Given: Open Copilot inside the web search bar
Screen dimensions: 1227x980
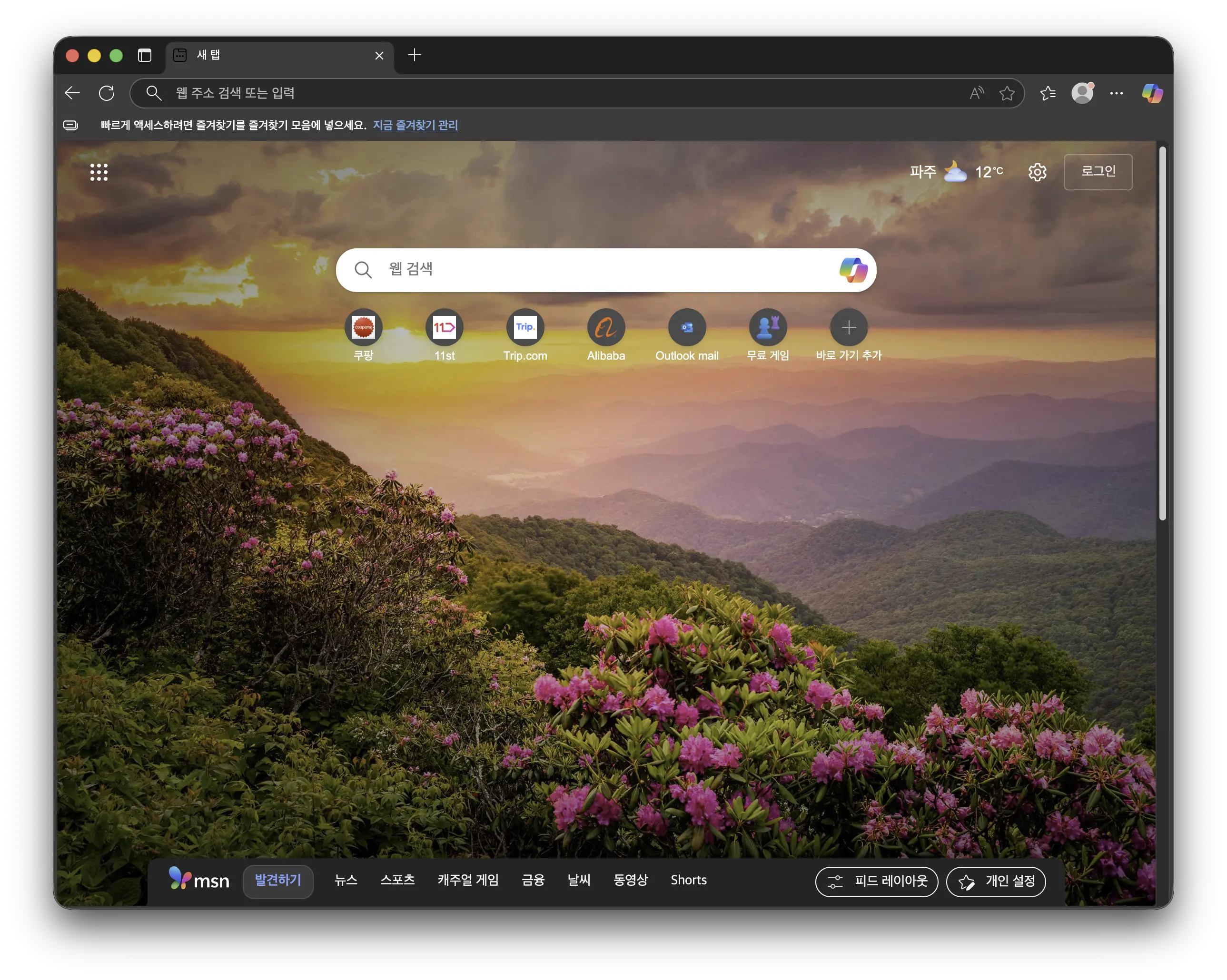Looking at the screenshot, I should pyautogui.click(x=855, y=270).
